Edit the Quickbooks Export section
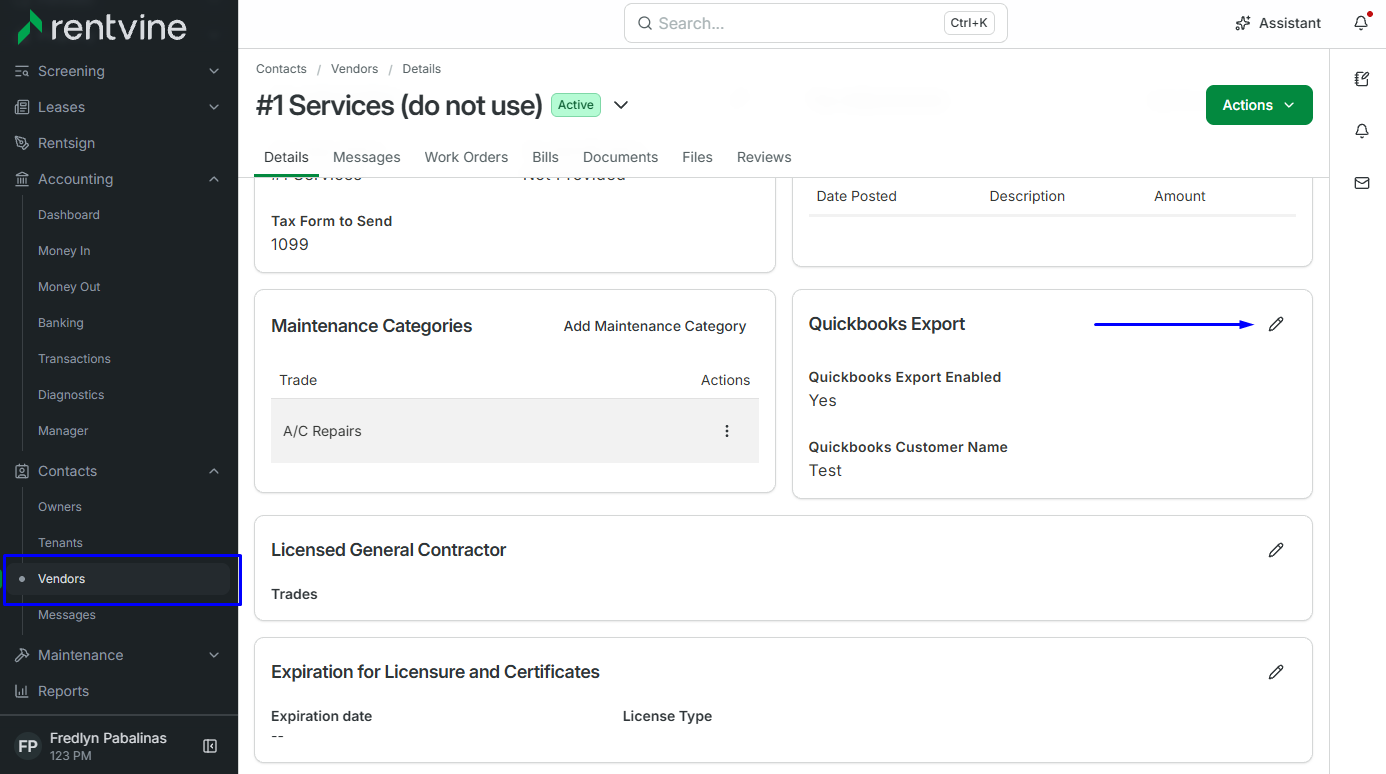 (1276, 324)
